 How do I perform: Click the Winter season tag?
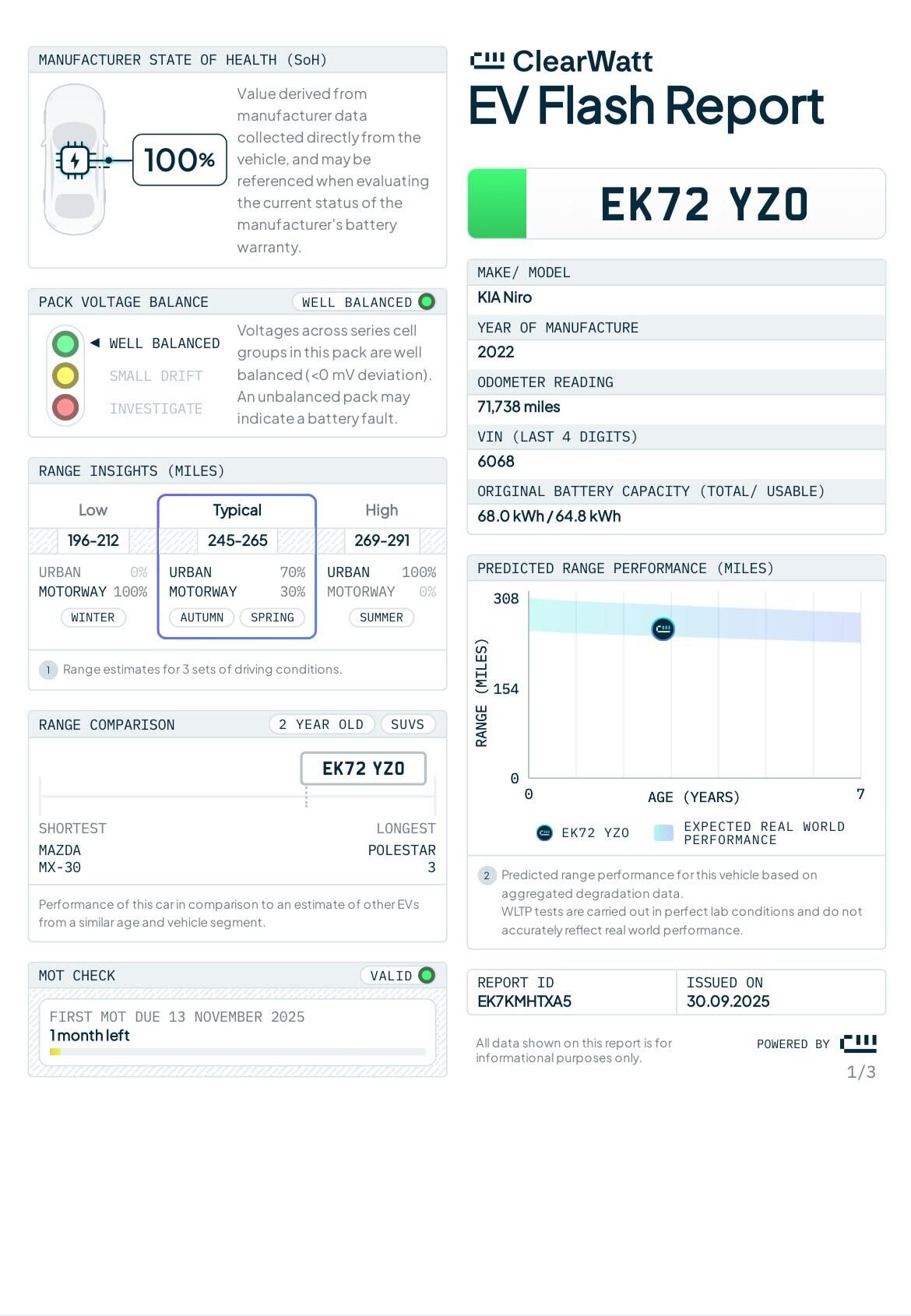pos(93,618)
